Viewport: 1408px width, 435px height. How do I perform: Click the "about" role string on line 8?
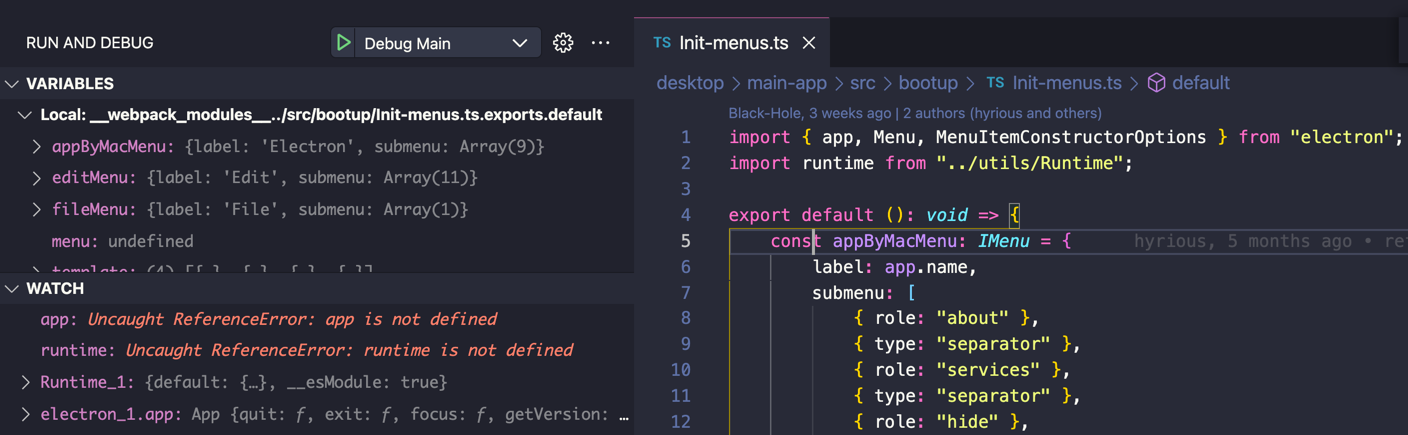pos(973,318)
